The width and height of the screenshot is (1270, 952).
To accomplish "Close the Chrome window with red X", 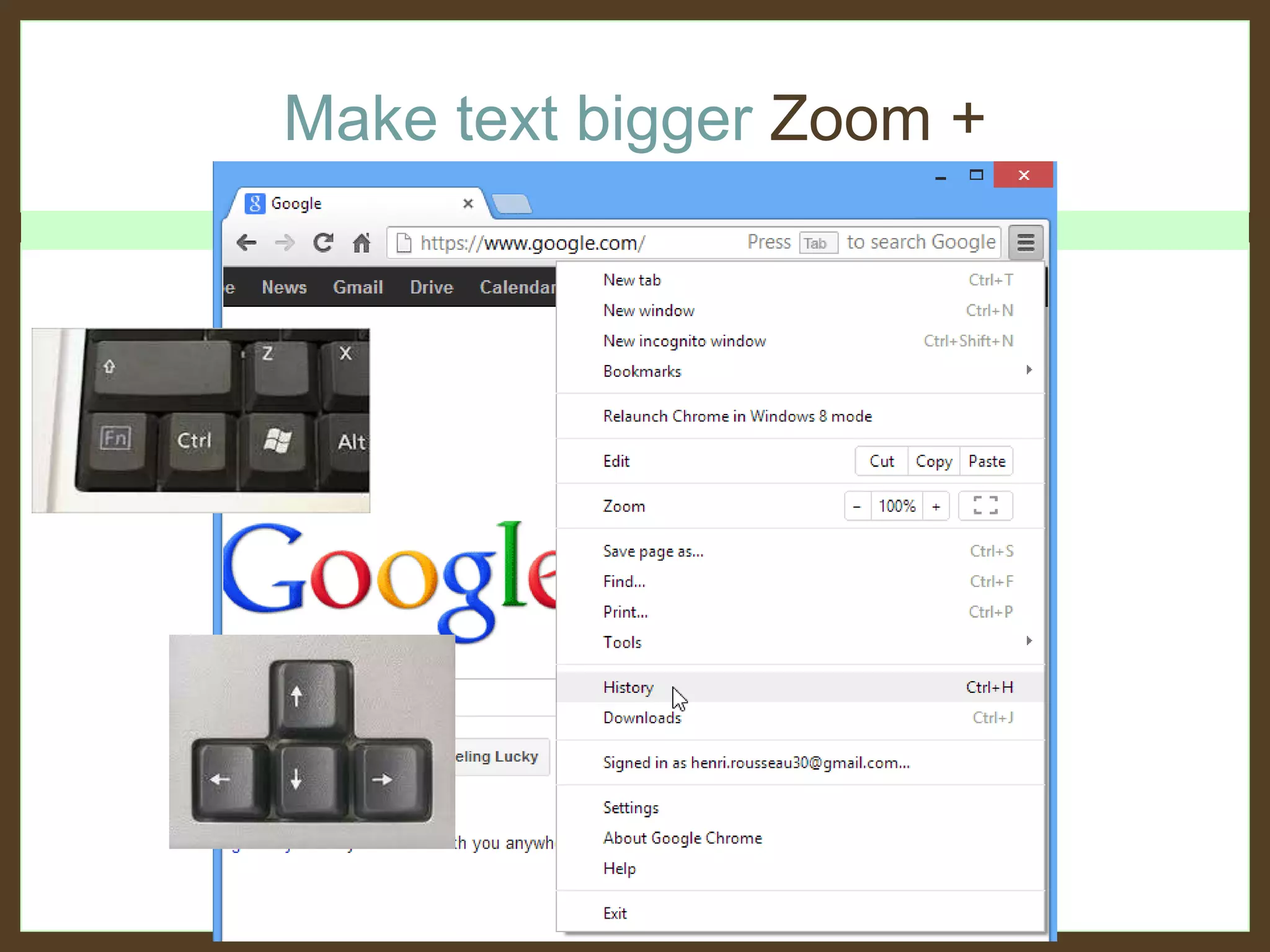I will point(1023,175).
